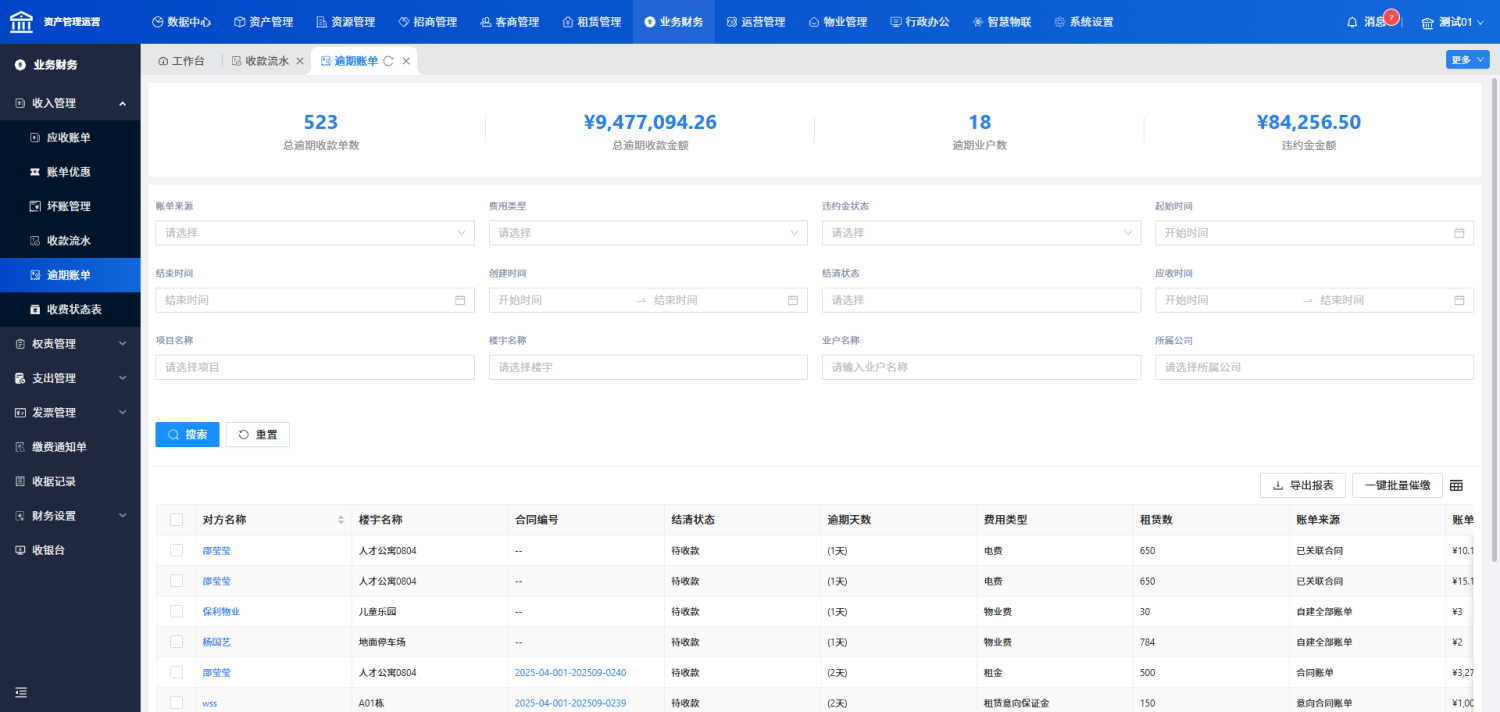
Task: Check the first 邵莹莹 电费 row checkbox
Action: [177, 550]
